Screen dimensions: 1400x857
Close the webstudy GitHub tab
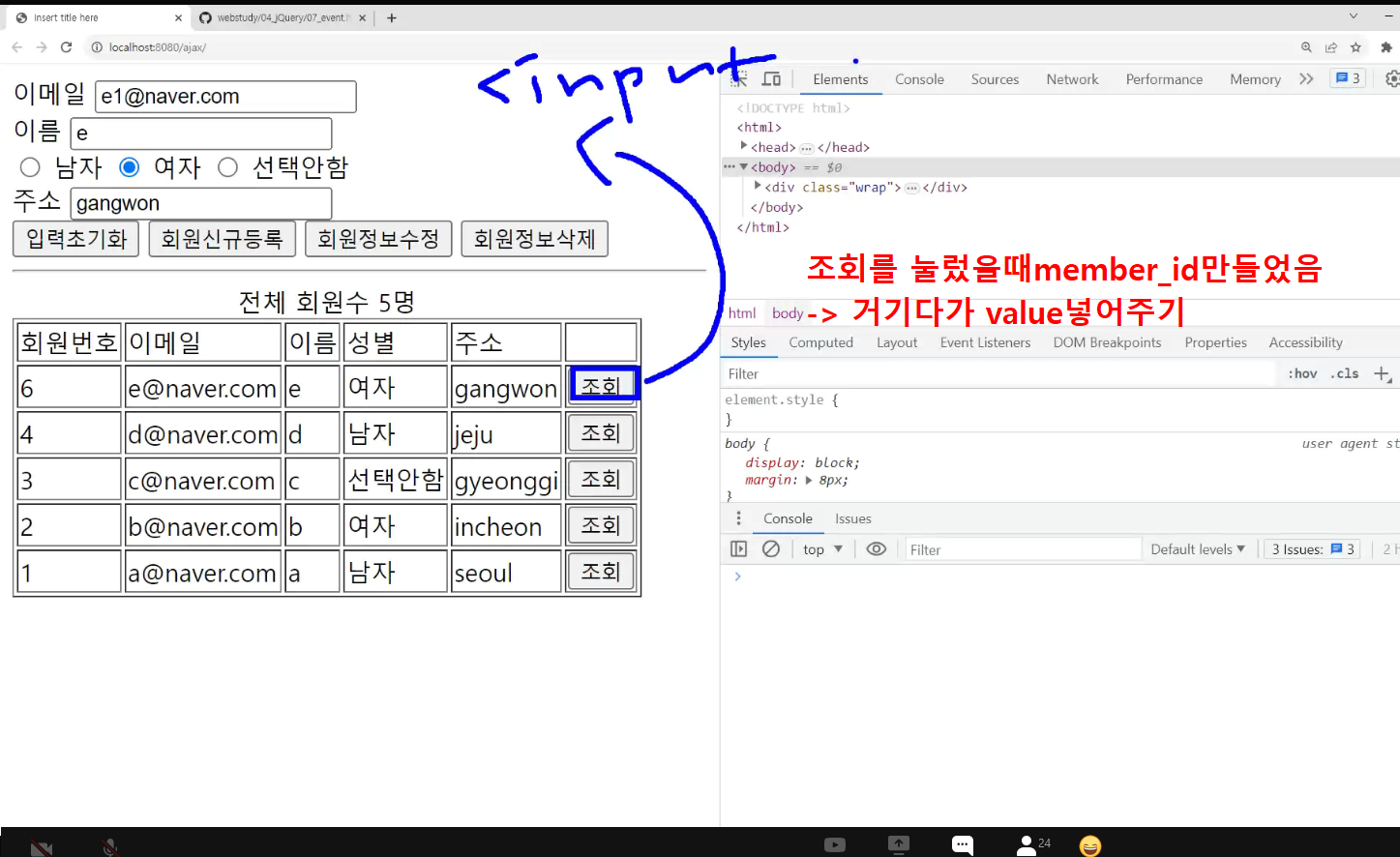pos(362,17)
